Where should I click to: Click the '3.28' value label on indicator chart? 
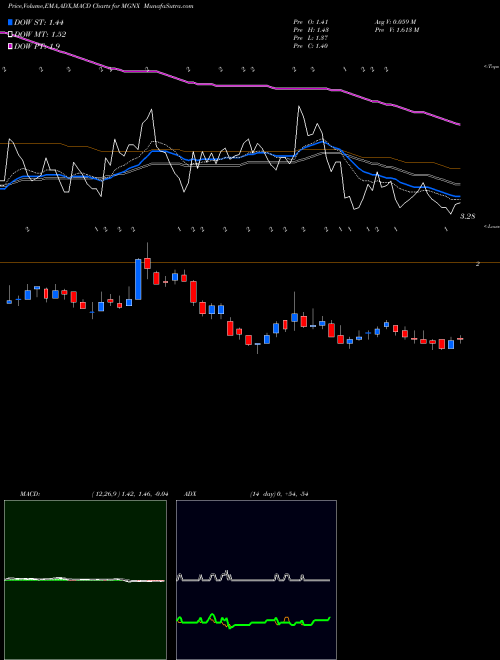[x=468, y=216]
